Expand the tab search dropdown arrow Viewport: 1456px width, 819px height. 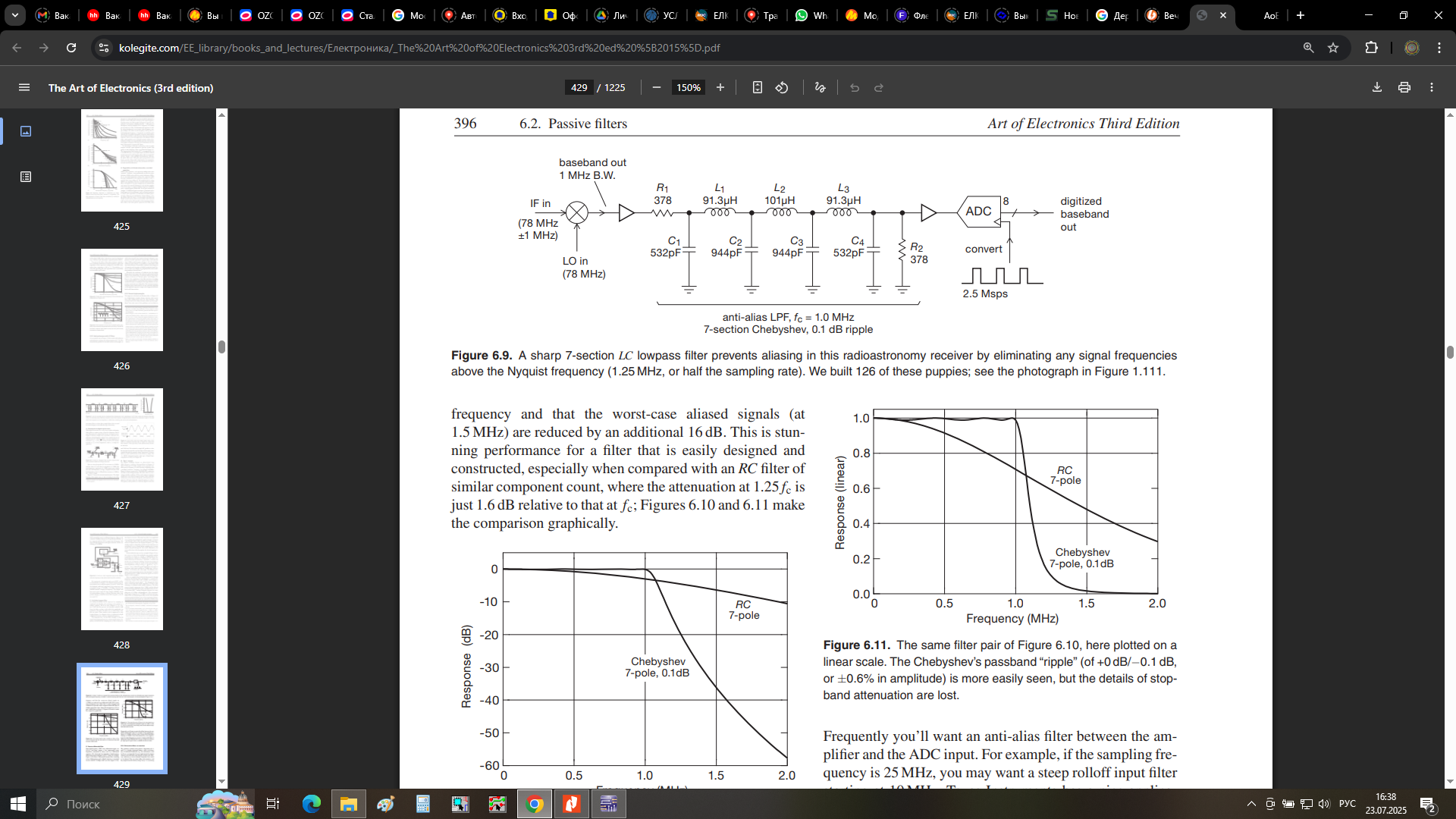(14, 15)
